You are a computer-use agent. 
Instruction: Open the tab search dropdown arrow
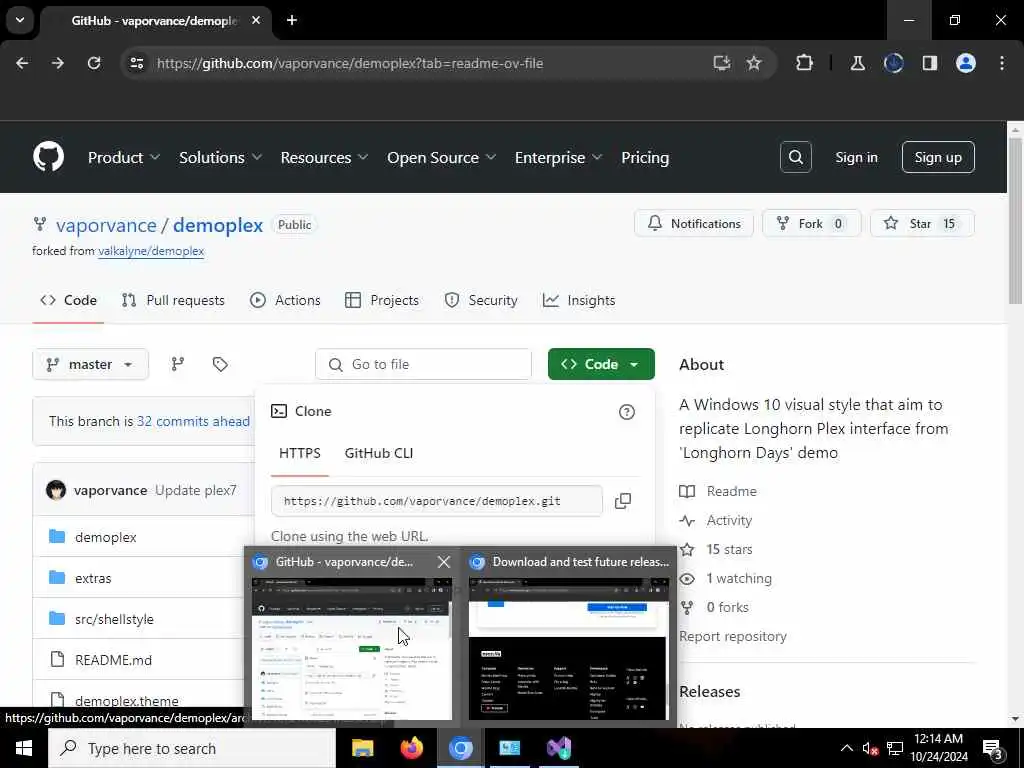point(20,20)
